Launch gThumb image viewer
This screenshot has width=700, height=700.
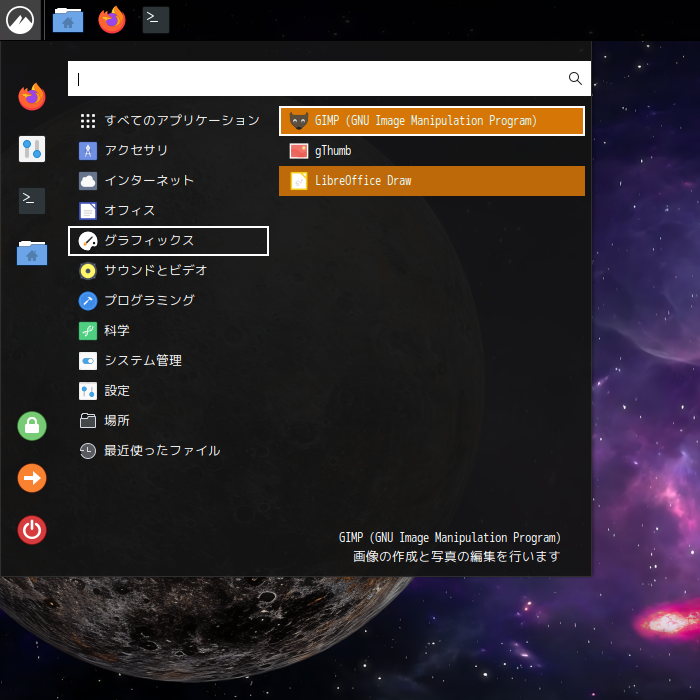[x=432, y=151]
